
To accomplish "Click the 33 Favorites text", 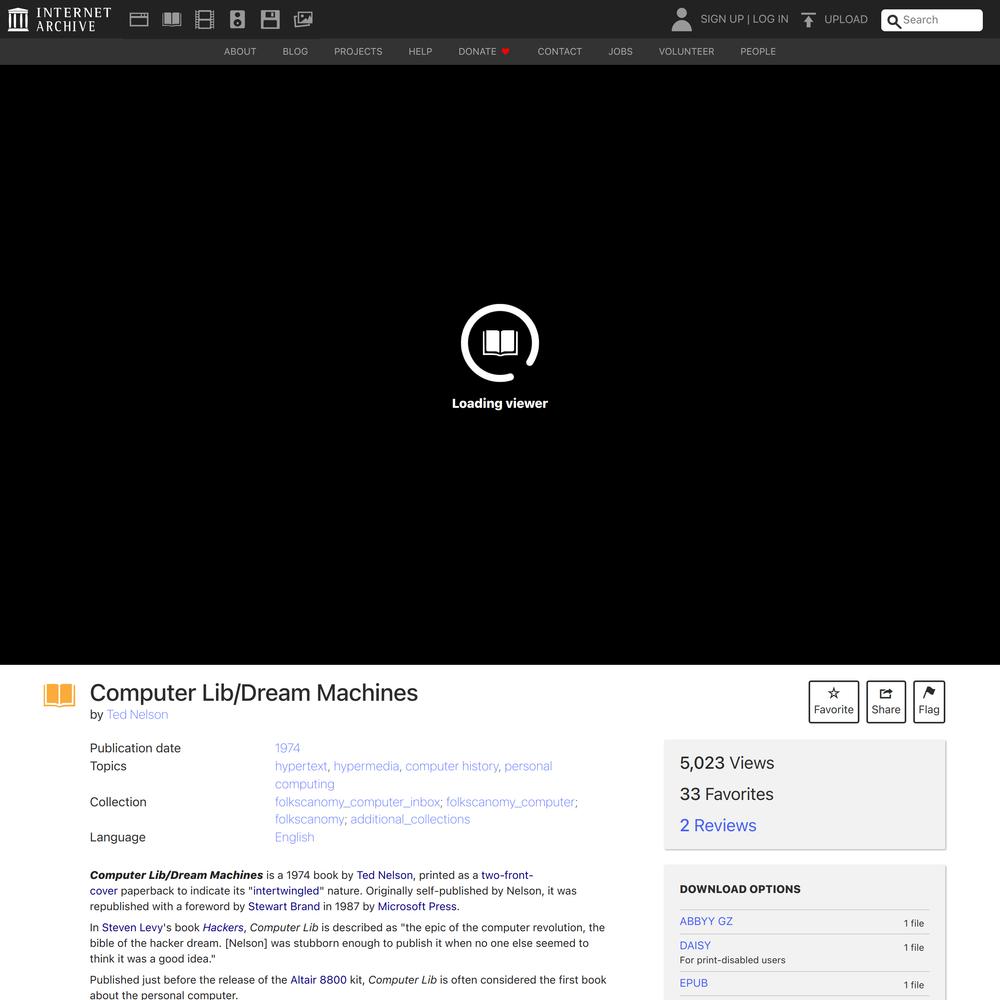I will click(726, 794).
